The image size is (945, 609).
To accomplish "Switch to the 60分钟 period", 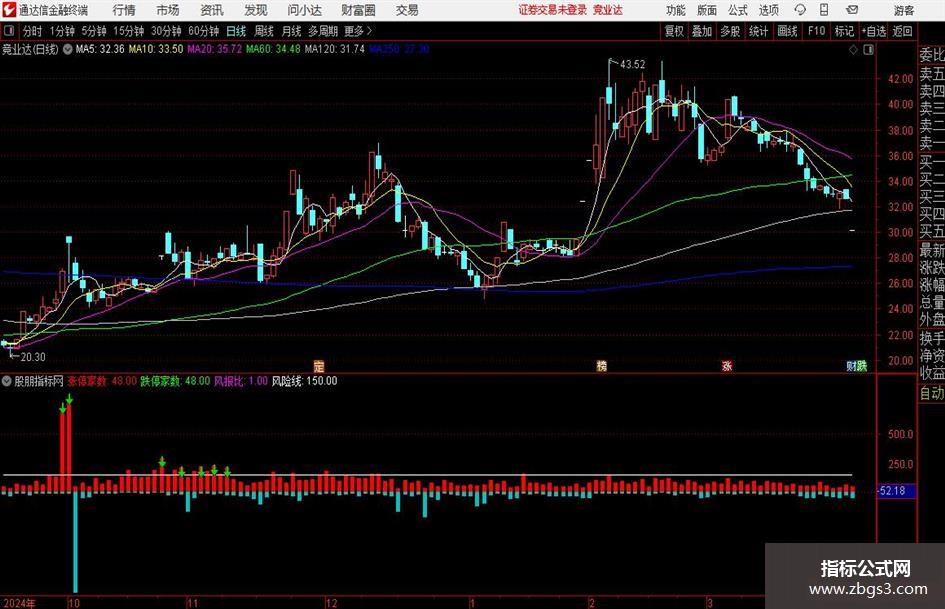I will point(203,31).
